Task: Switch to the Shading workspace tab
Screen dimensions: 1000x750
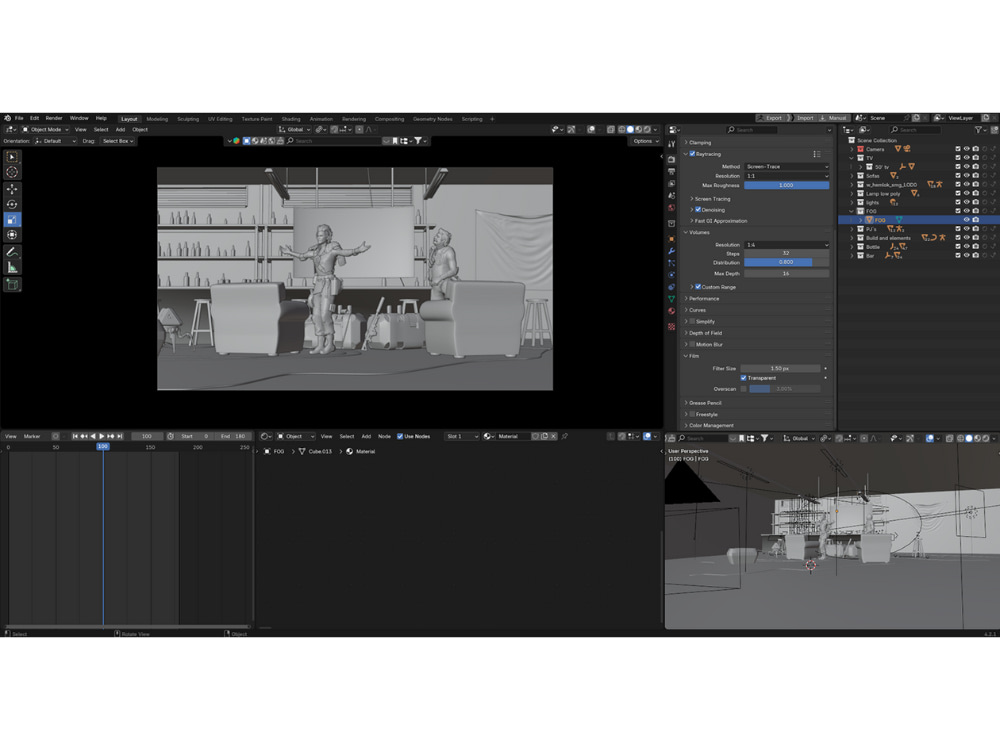Action: click(291, 119)
